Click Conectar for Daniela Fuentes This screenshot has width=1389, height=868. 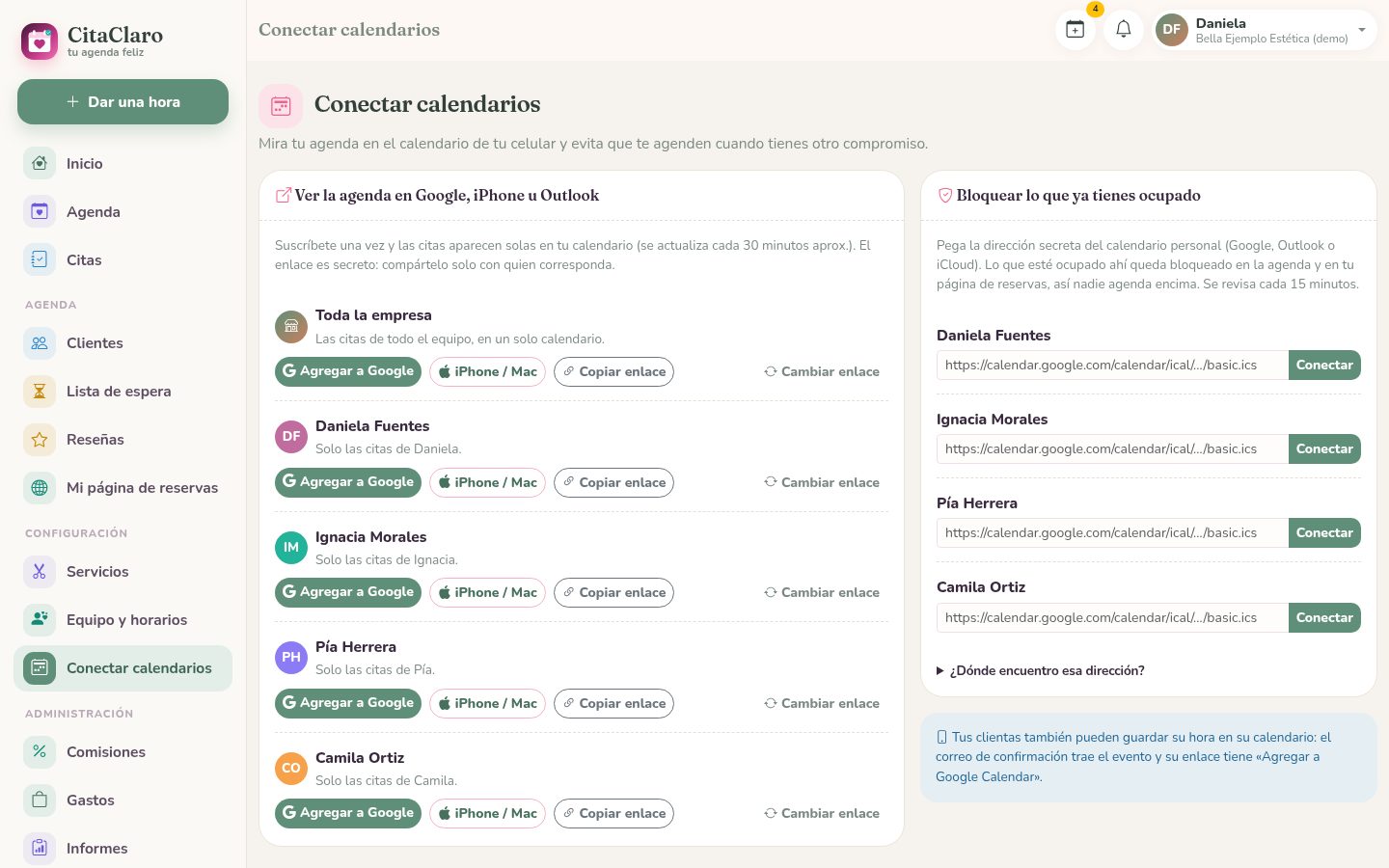[x=1324, y=365]
